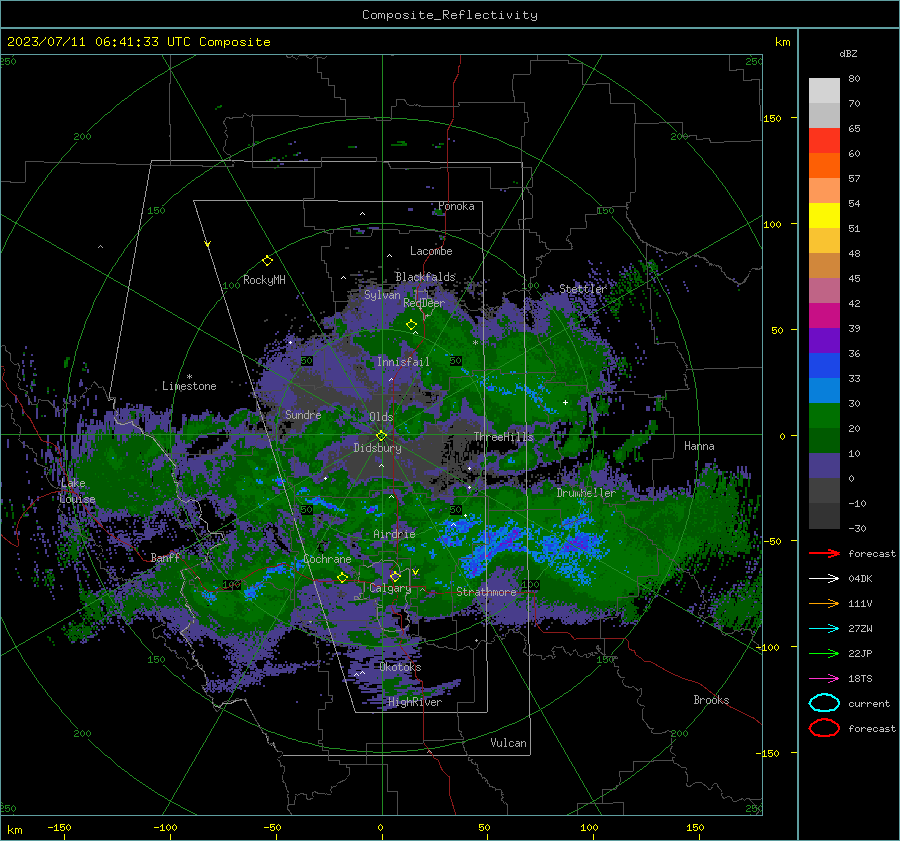Pick the purple 36–39 dBZ swatch
The image size is (900, 841).
pyautogui.click(x=824, y=340)
